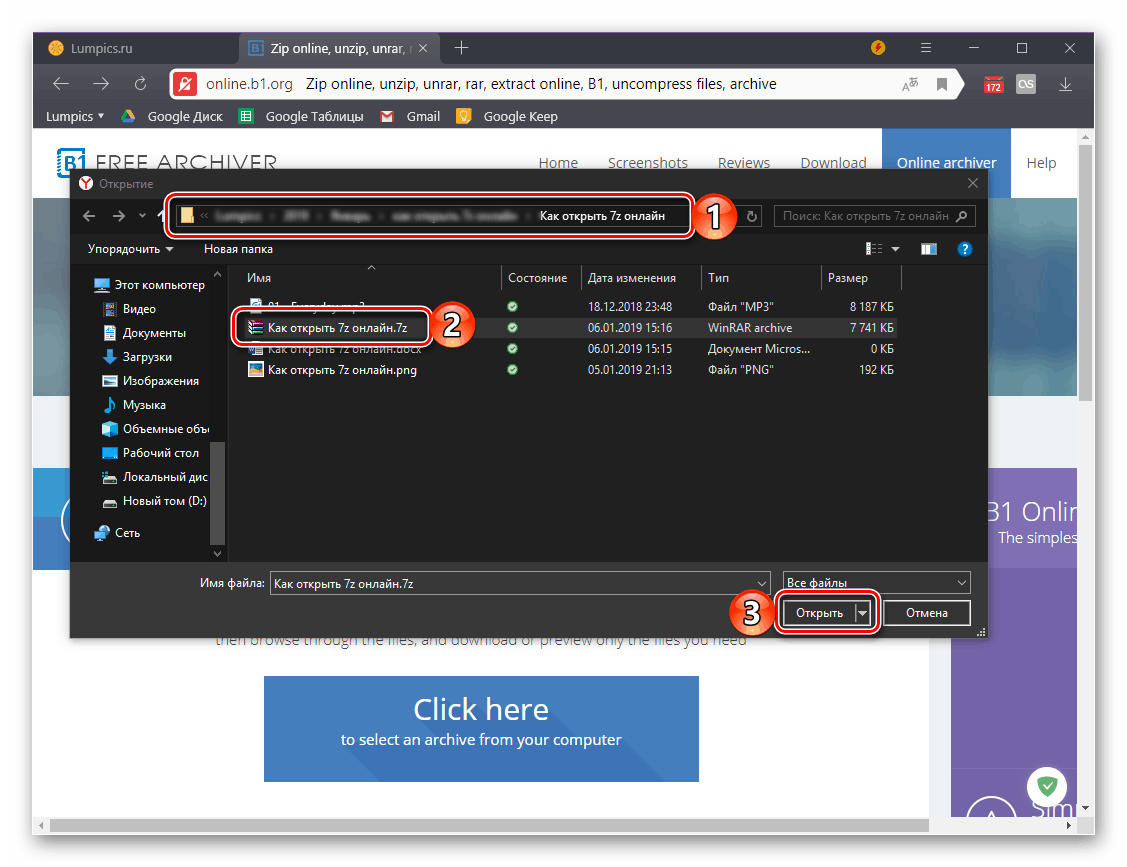Go back in the browser toolbar
This screenshot has height=867, width=1127.
click(61, 84)
